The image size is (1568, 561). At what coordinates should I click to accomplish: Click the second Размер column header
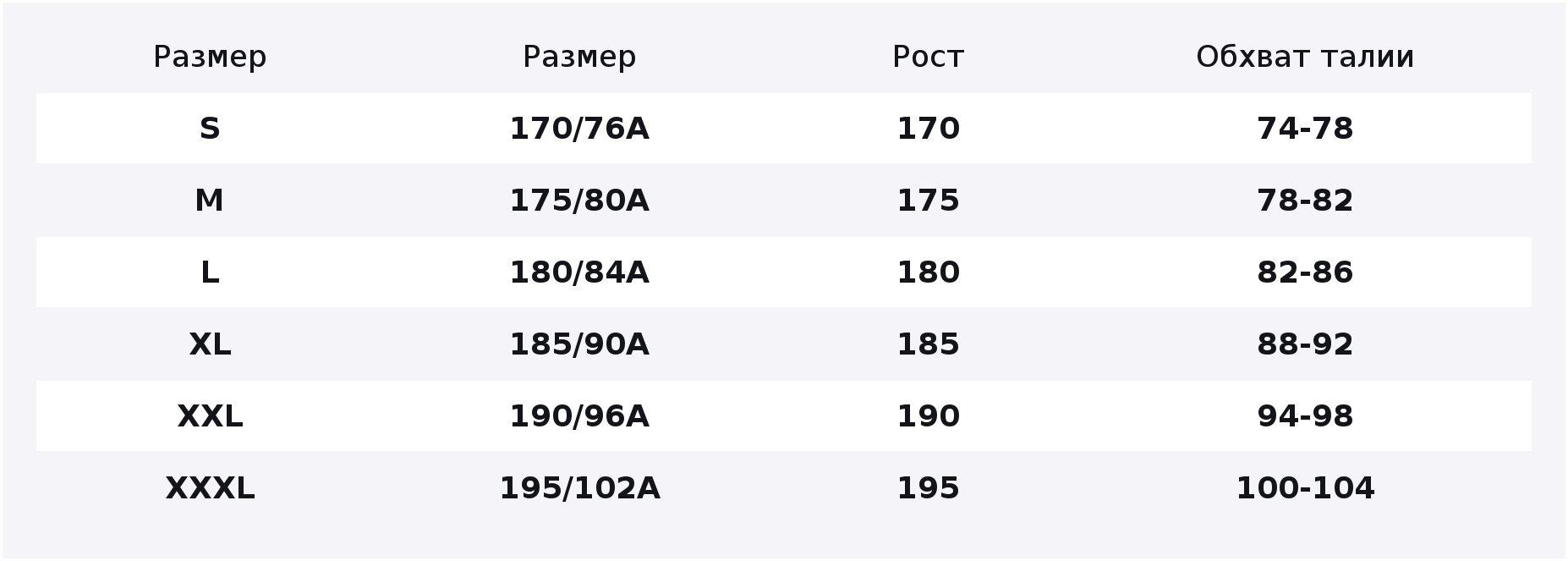click(579, 57)
